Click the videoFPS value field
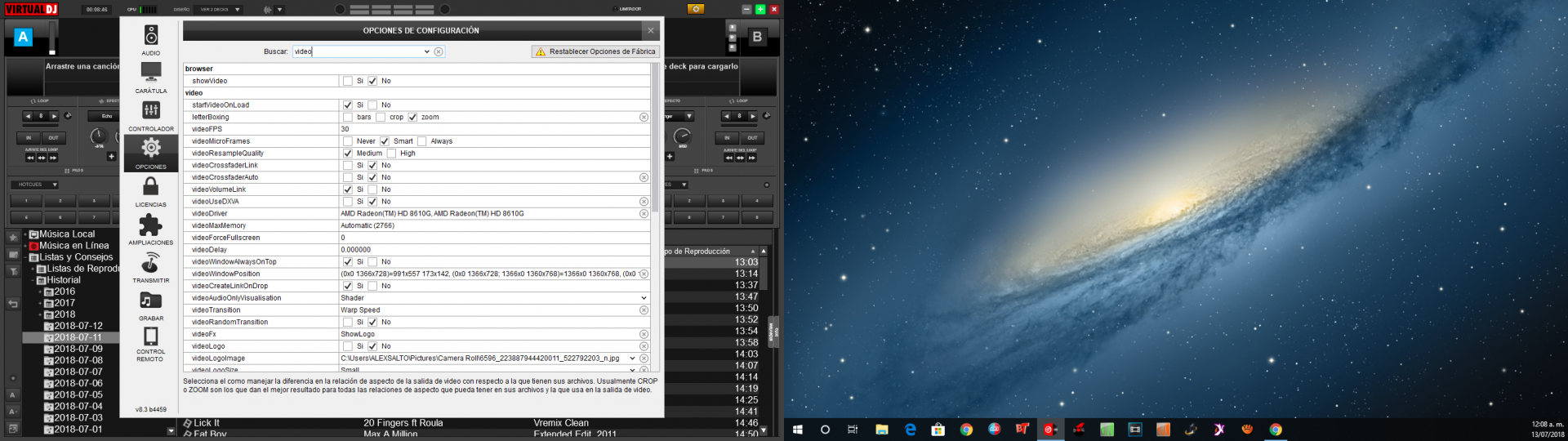The height and width of the screenshot is (441, 1568). click(x=494, y=129)
